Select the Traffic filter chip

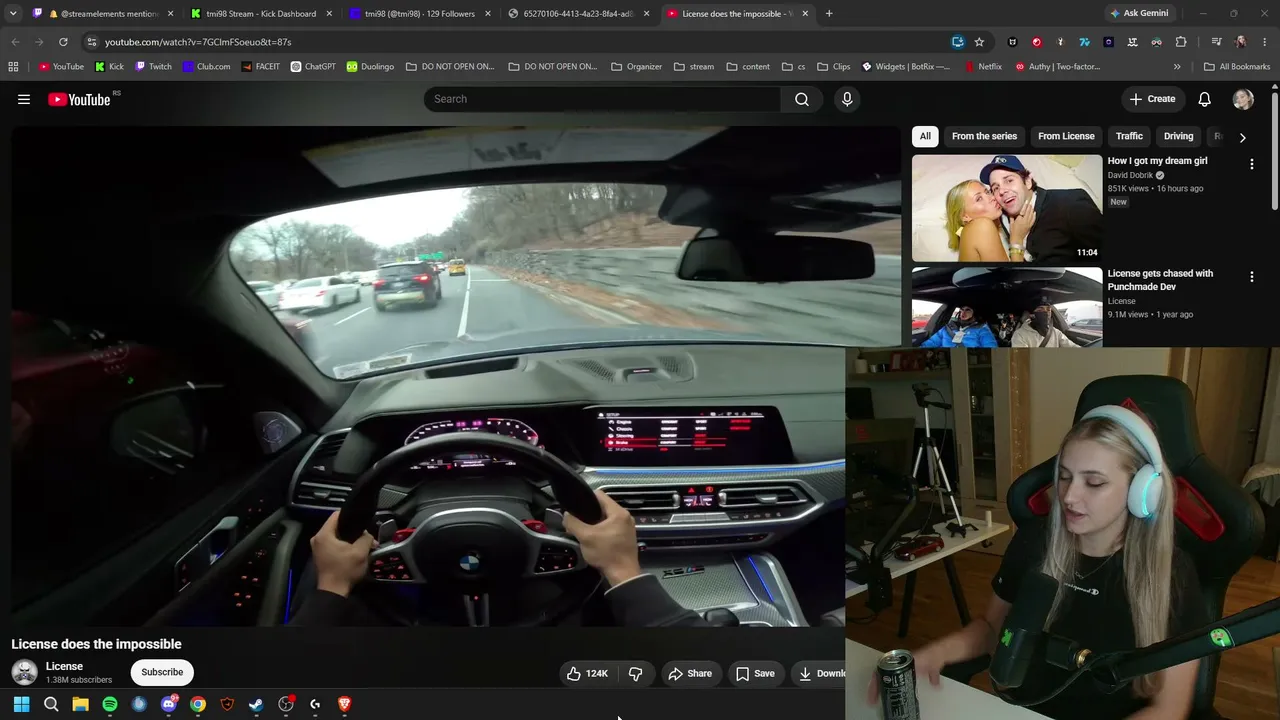1129,136
